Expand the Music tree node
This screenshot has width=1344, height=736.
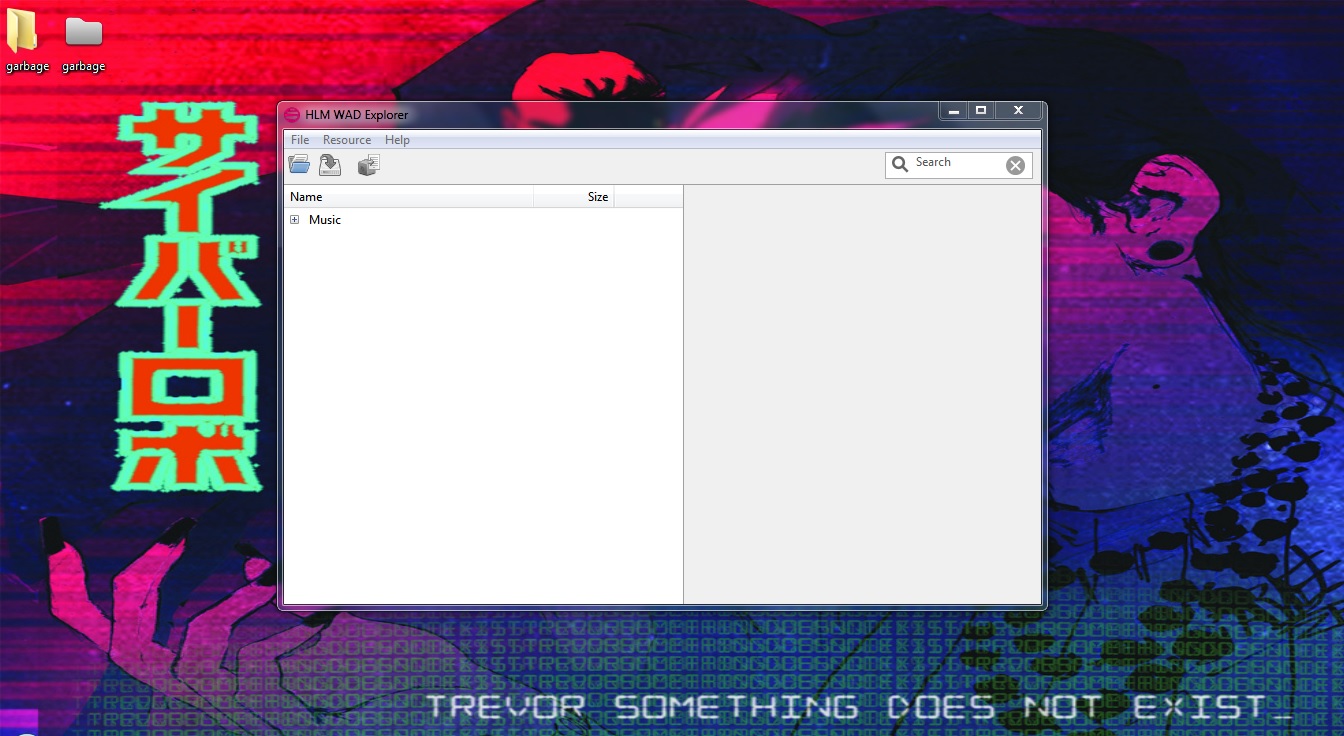point(295,220)
